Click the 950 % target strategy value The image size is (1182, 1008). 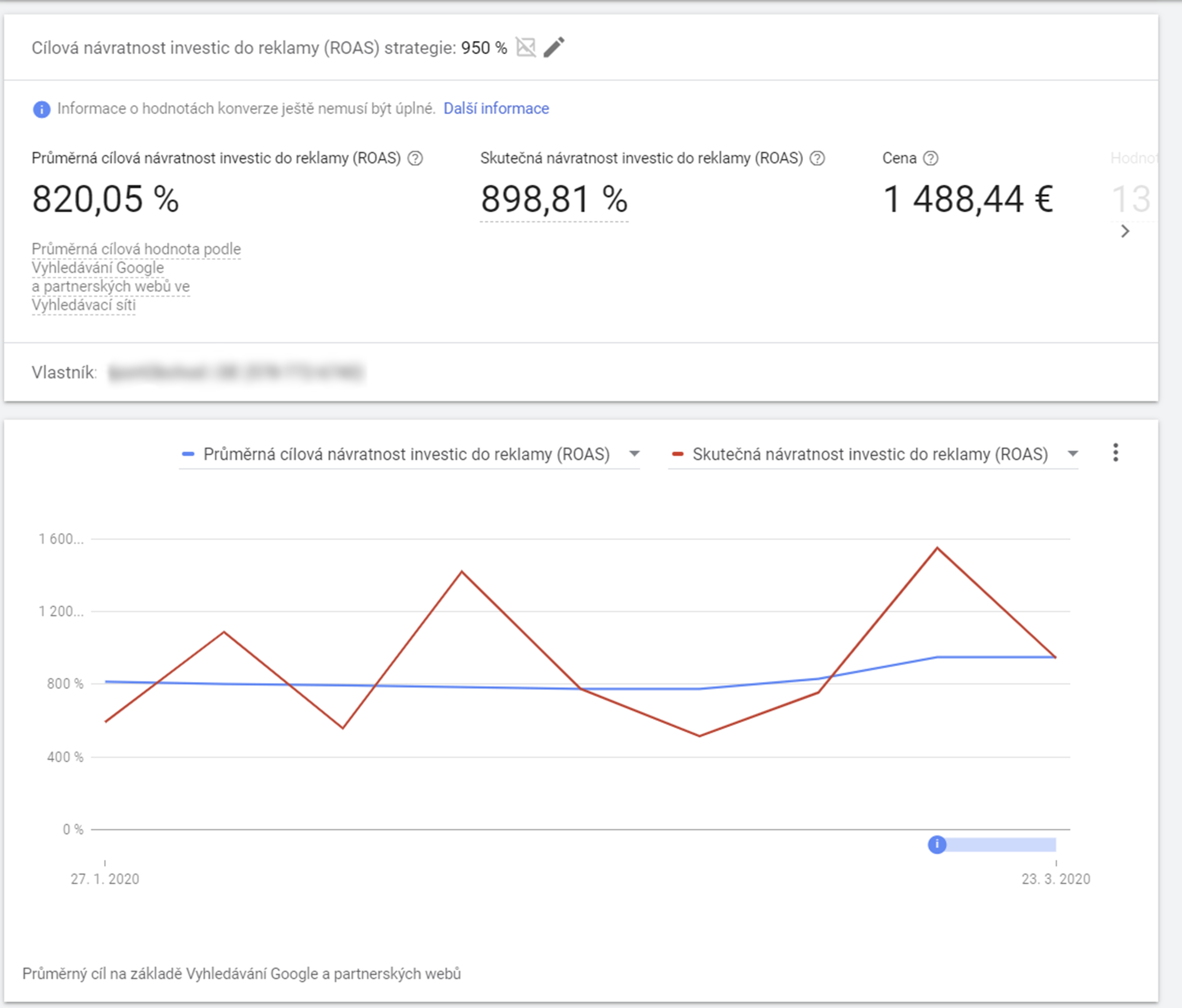click(484, 48)
